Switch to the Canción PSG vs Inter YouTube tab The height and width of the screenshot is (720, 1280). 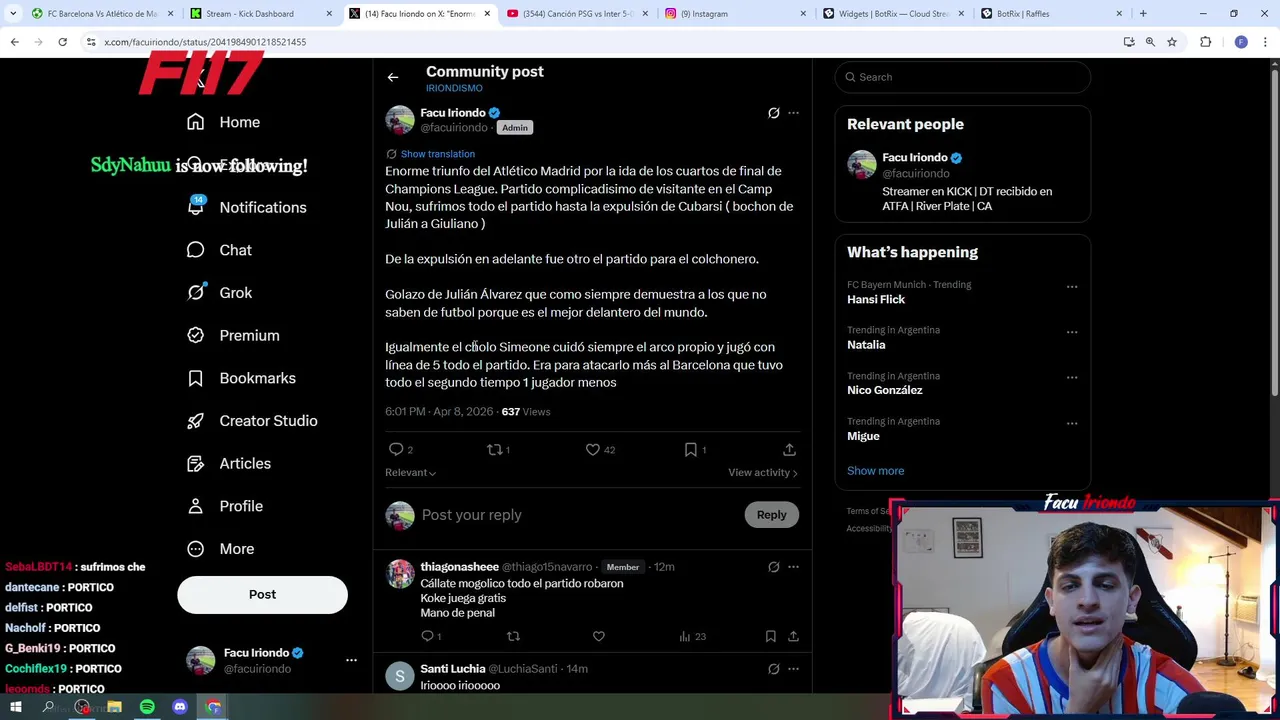[578, 14]
